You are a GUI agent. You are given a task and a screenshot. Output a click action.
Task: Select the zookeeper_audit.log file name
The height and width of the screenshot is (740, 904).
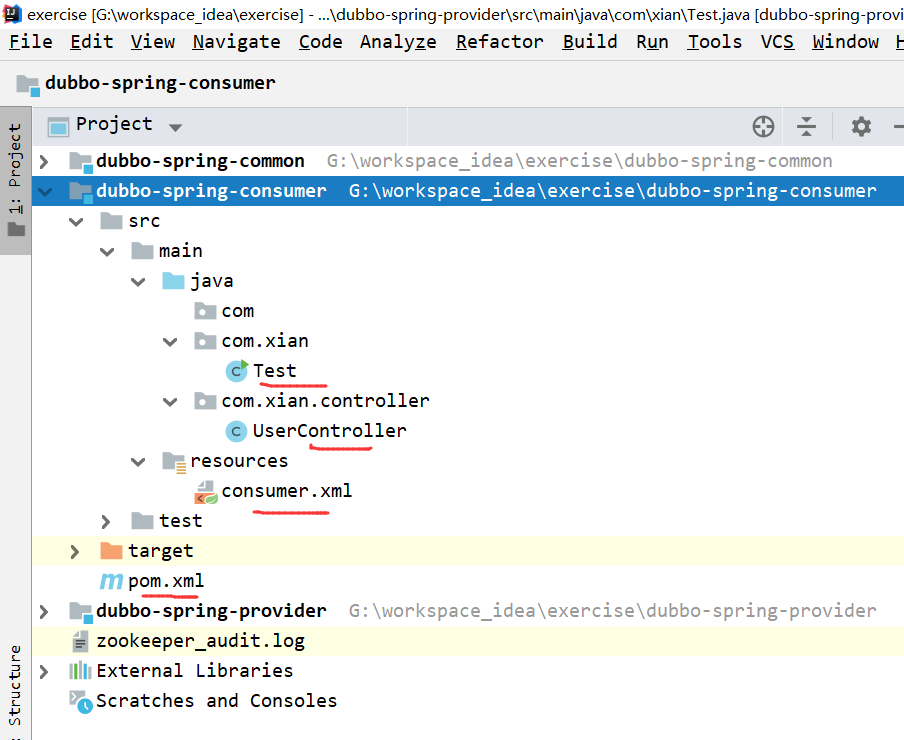pos(201,641)
